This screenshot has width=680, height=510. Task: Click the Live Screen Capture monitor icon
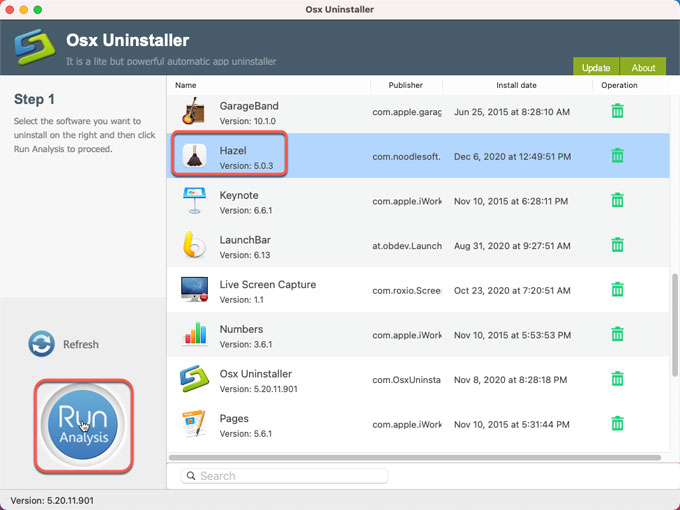point(194,289)
